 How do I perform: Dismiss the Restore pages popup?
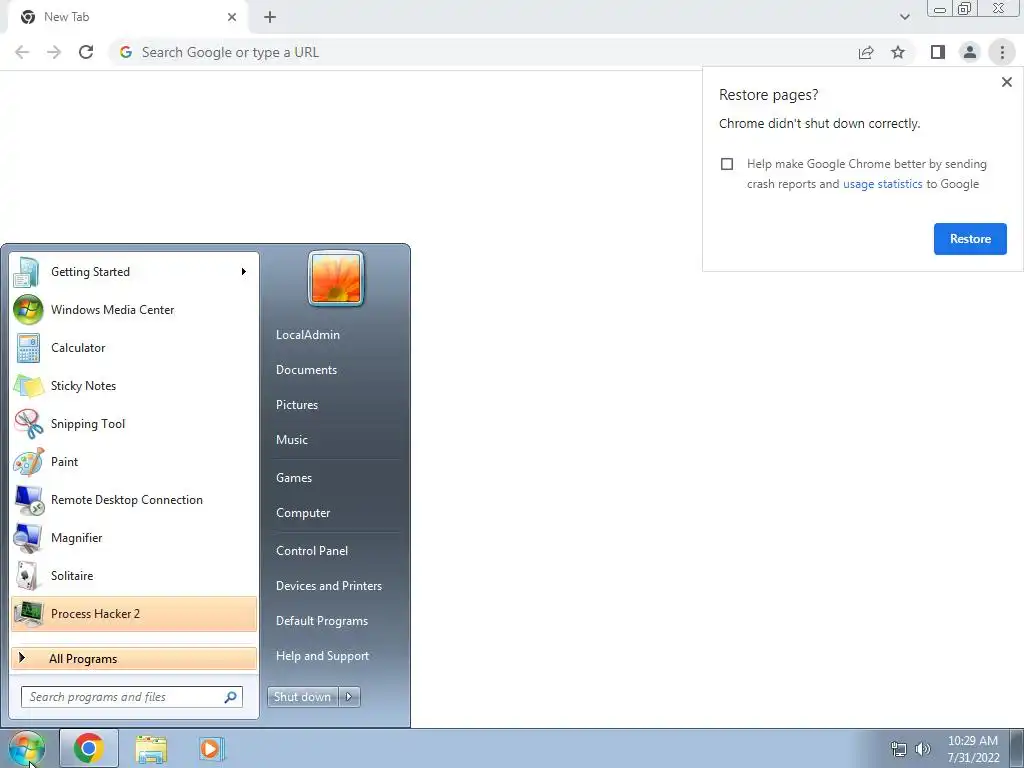[1006, 82]
